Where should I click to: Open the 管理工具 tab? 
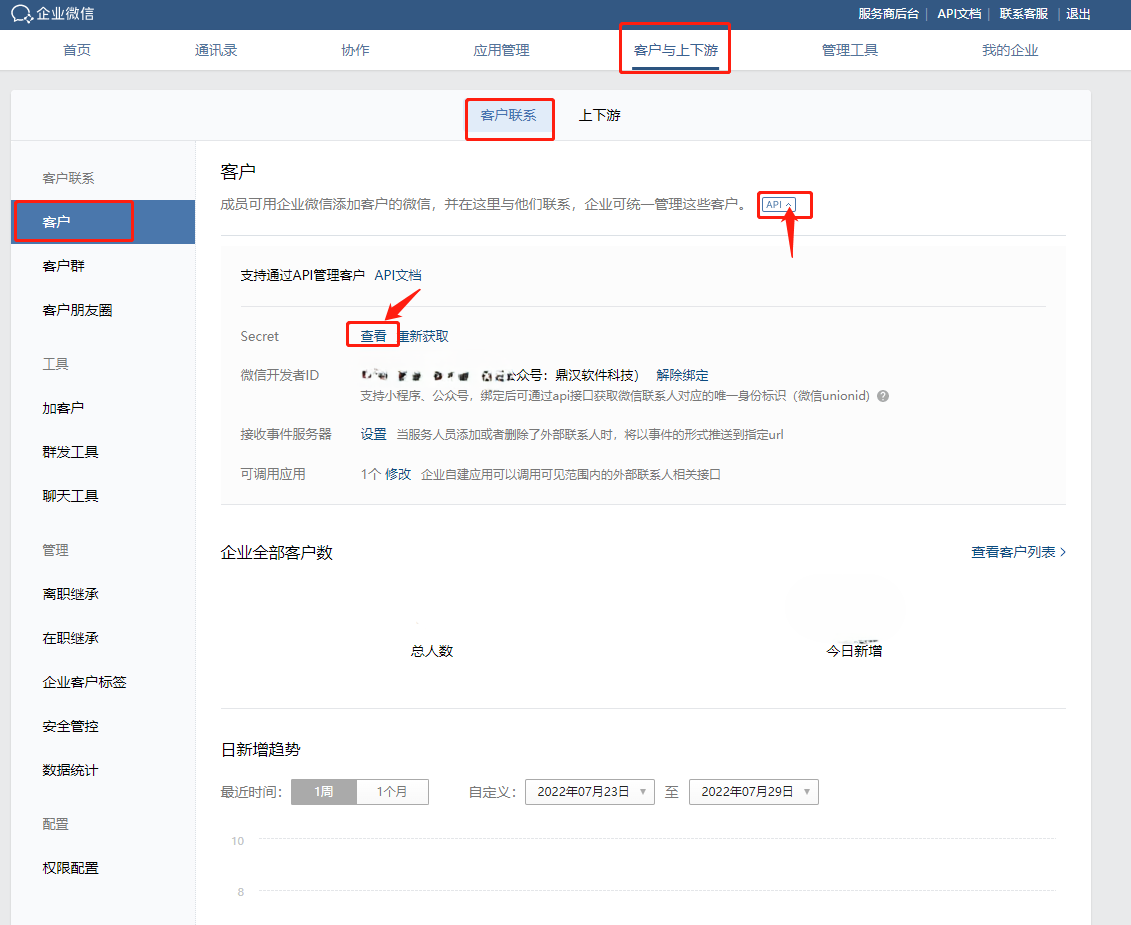click(x=850, y=51)
